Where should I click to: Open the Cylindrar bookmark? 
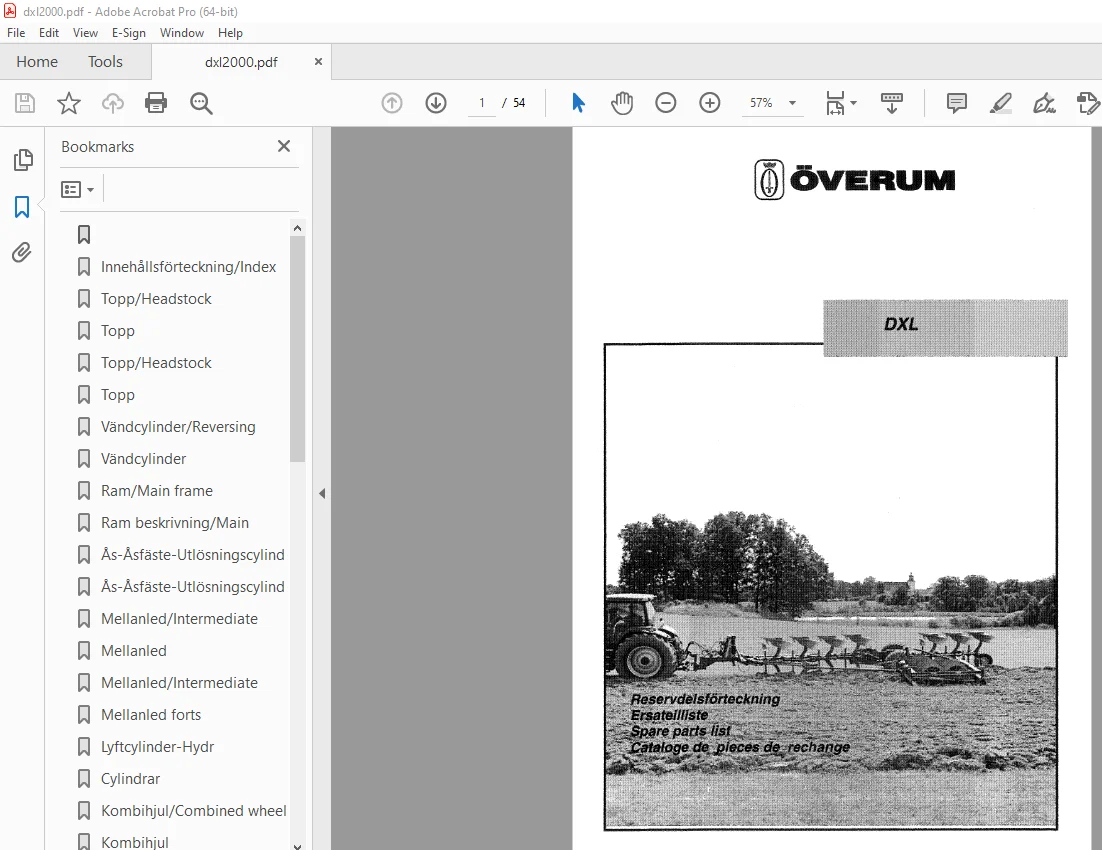[131, 778]
